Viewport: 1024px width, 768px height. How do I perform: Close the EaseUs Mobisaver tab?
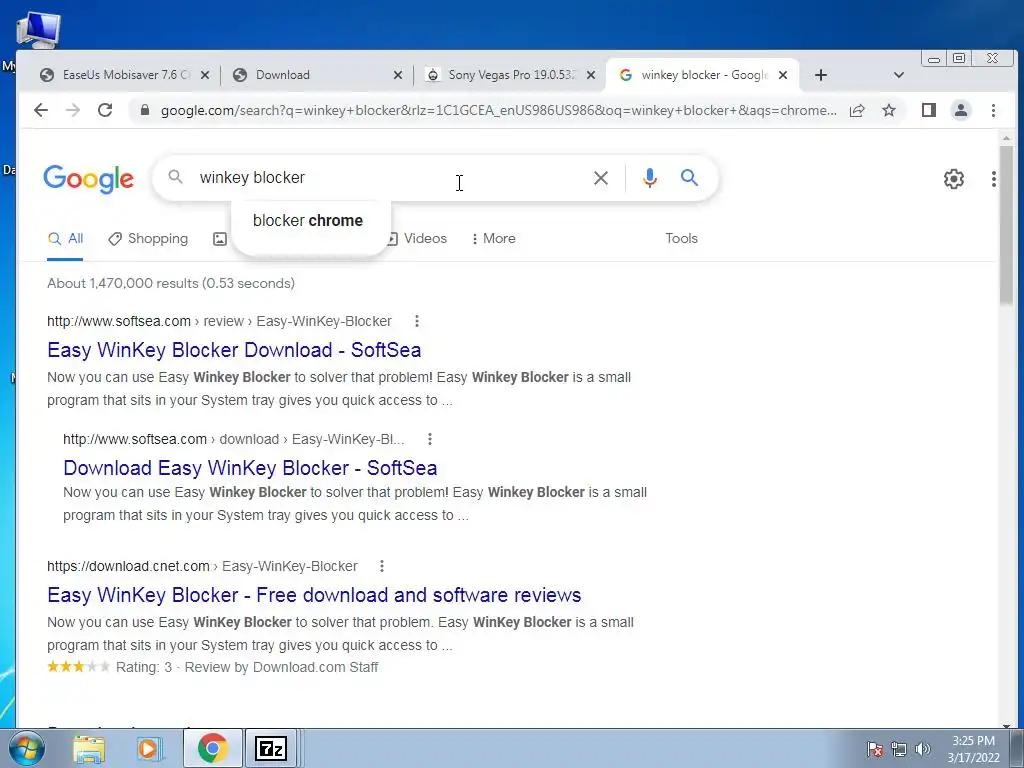[204, 75]
